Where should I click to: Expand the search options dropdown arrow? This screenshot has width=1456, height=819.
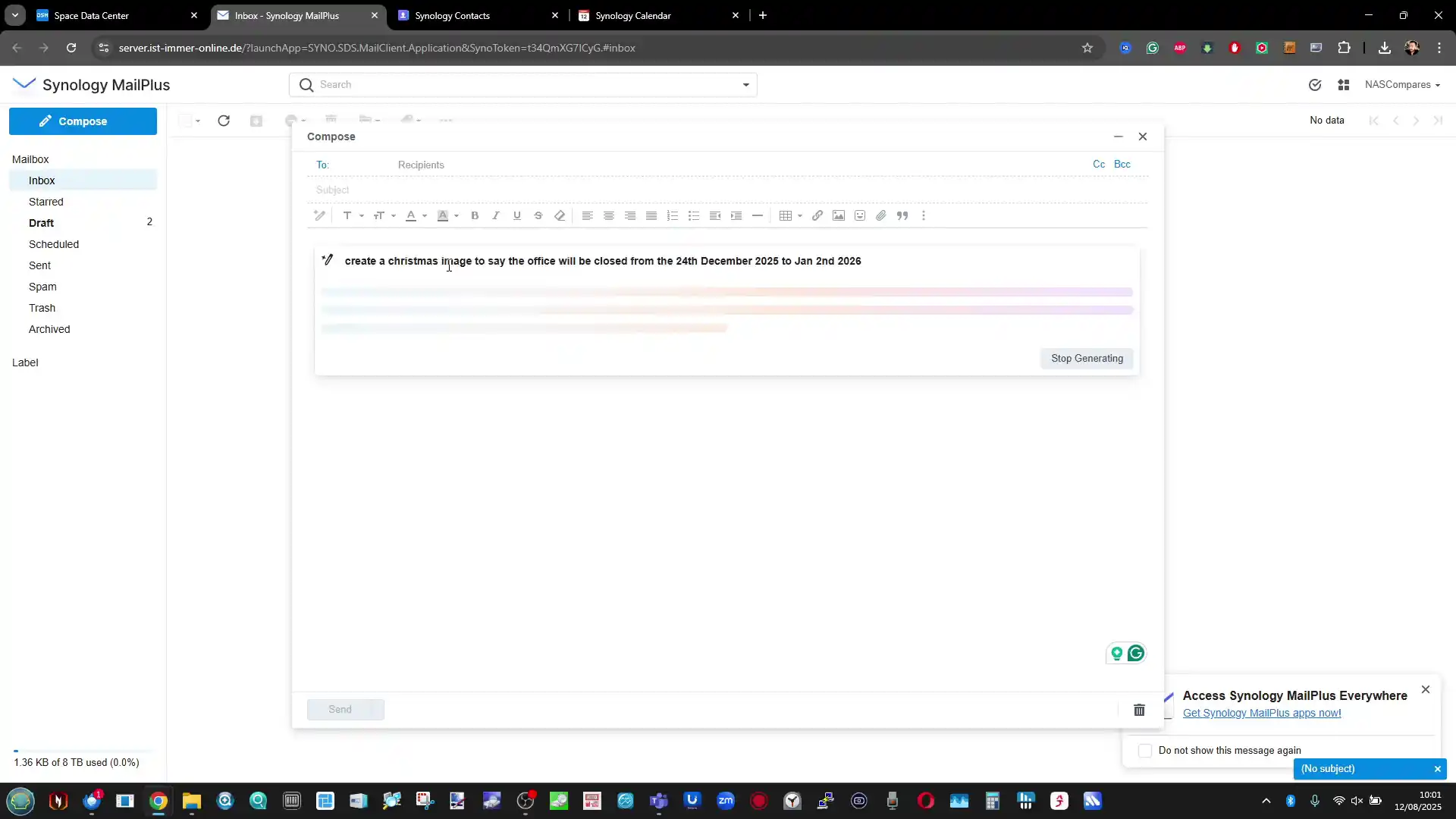(746, 85)
